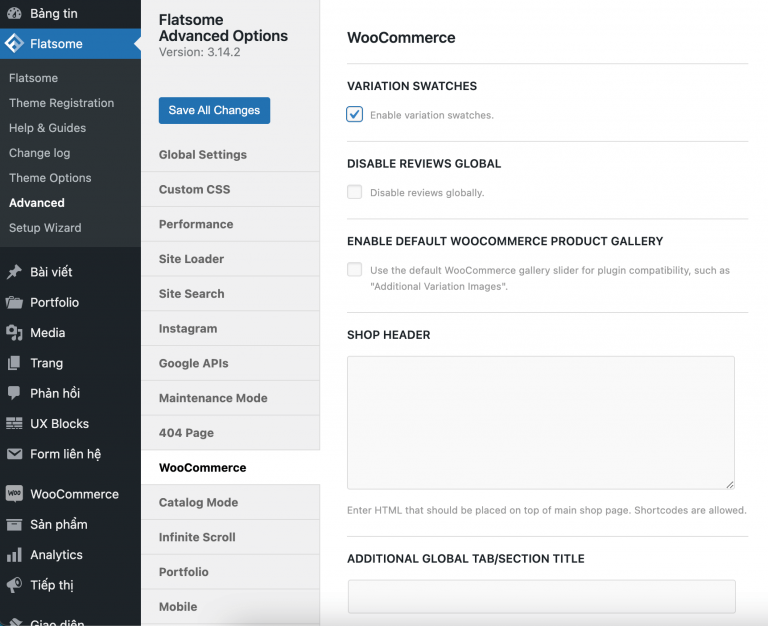Open WooCommerce admin sidebar menu
The width and height of the screenshot is (768, 626).
pyautogui.click(x=74, y=494)
